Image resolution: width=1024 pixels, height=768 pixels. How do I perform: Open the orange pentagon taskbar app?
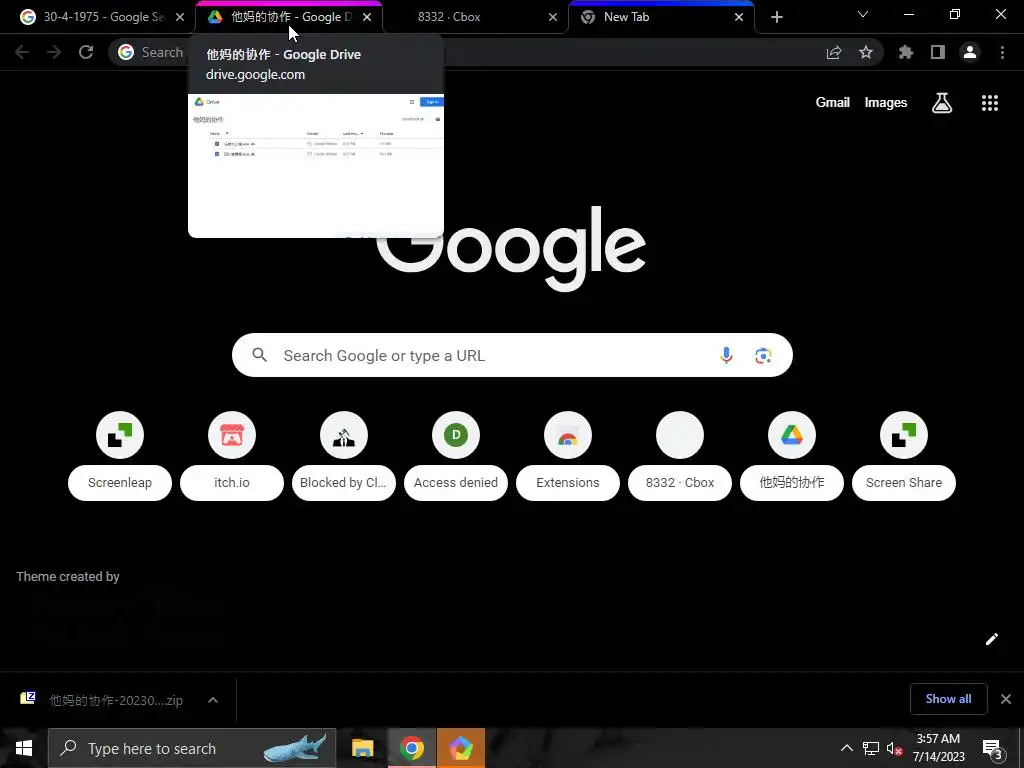pyautogui.click(x=461, y=748)
